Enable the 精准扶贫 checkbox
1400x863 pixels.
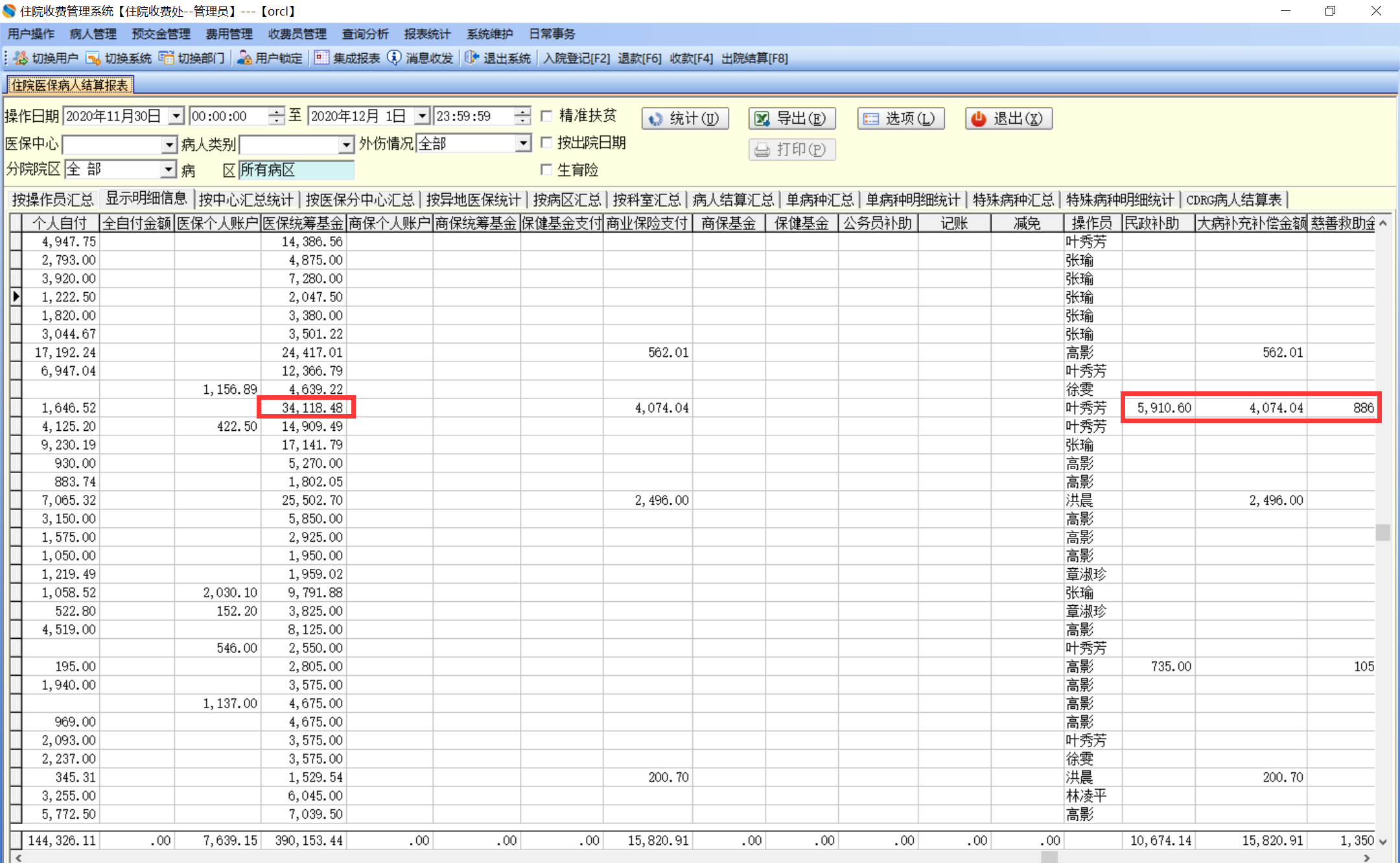(x=546, y=116)
